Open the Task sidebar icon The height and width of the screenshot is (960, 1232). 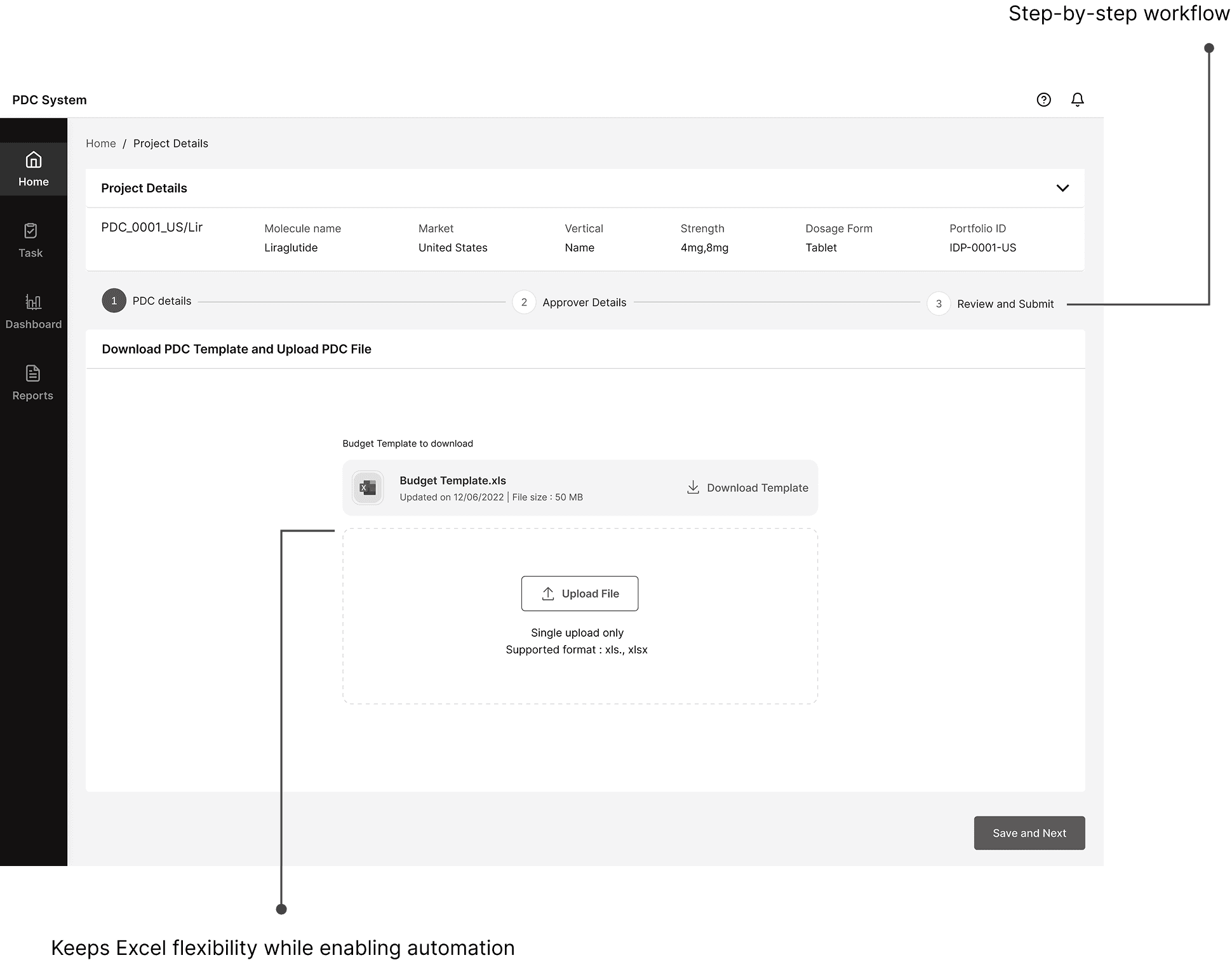click(x=30, y=231)
